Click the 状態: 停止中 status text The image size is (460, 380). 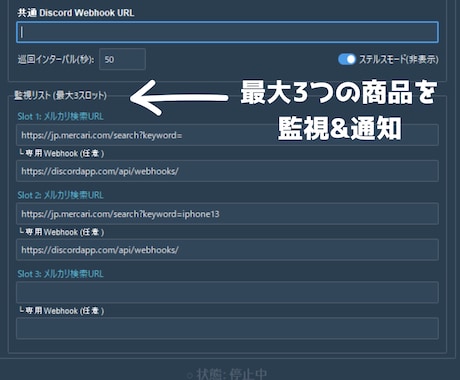click(227, 374)
